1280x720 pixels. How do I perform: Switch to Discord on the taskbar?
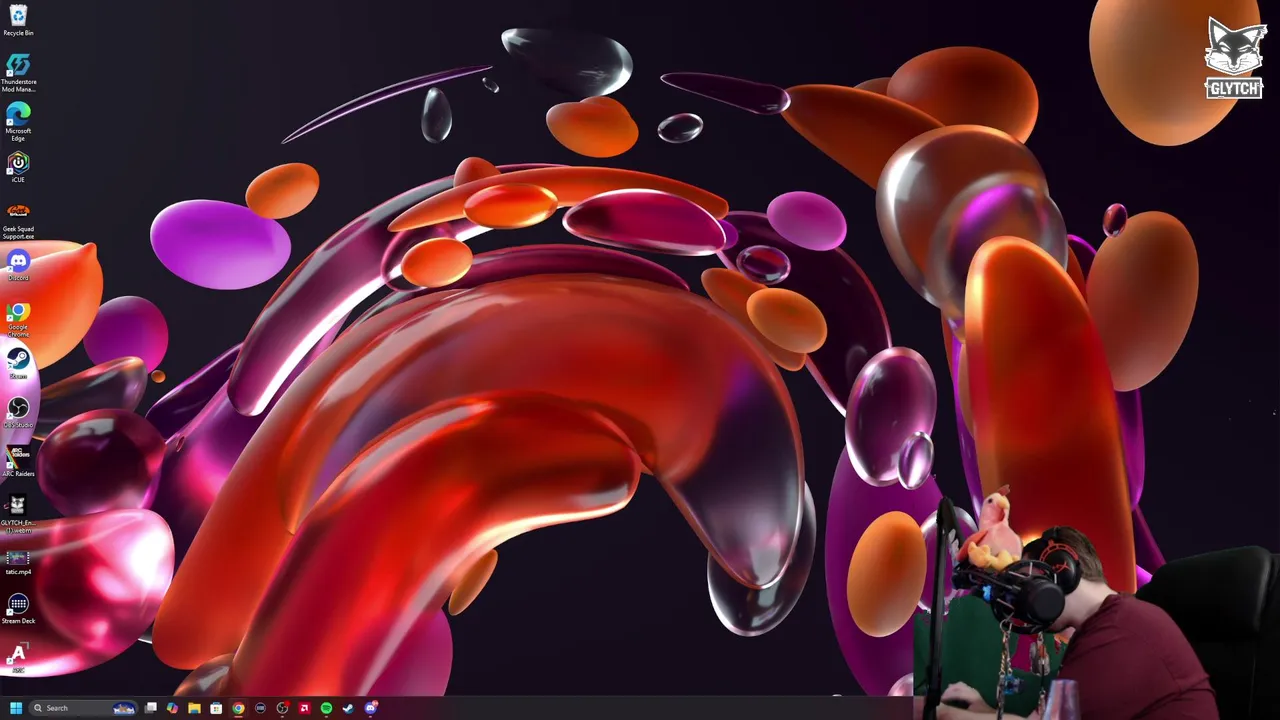pos(371,708)
